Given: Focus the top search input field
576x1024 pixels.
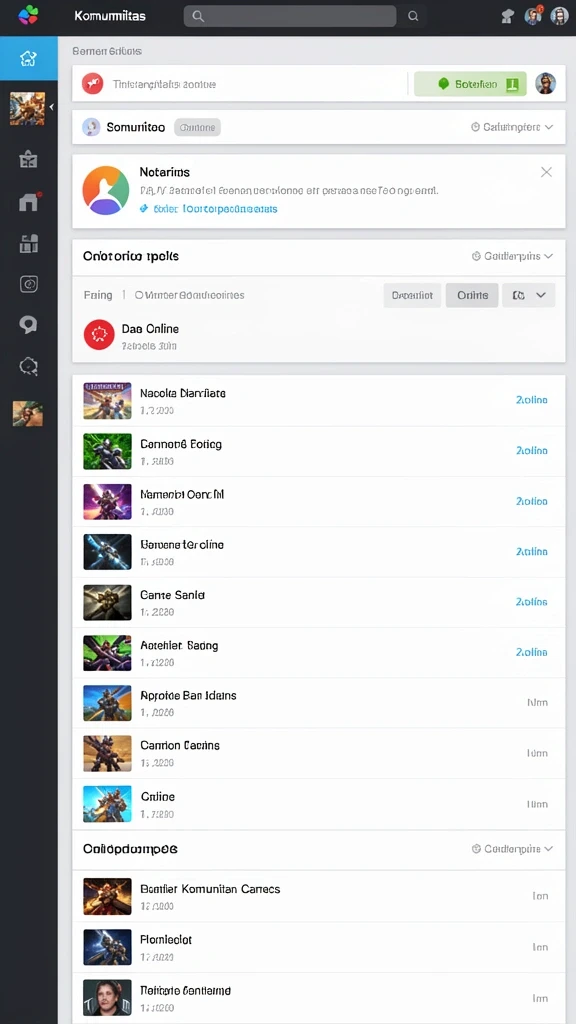Looking at the screenshot, I should [x=290, y=16].
